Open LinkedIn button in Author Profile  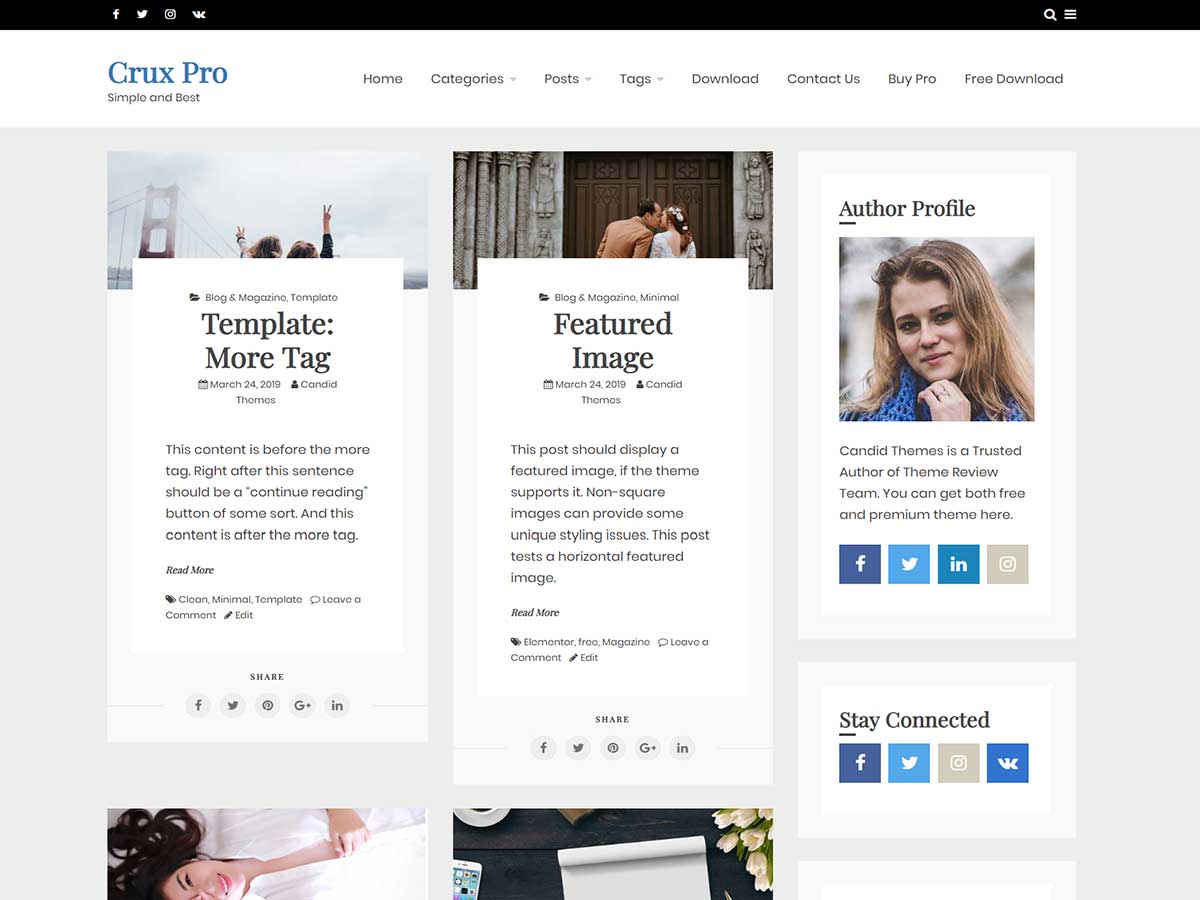(958, 564)
